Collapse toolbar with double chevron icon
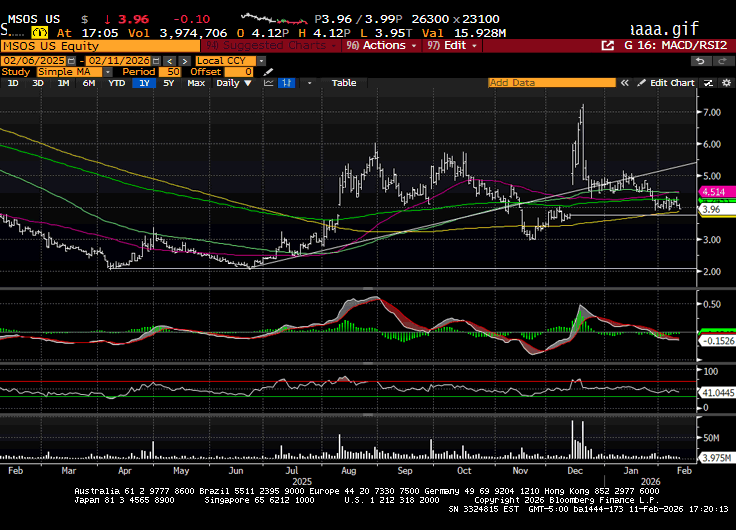 pos(624,83)
